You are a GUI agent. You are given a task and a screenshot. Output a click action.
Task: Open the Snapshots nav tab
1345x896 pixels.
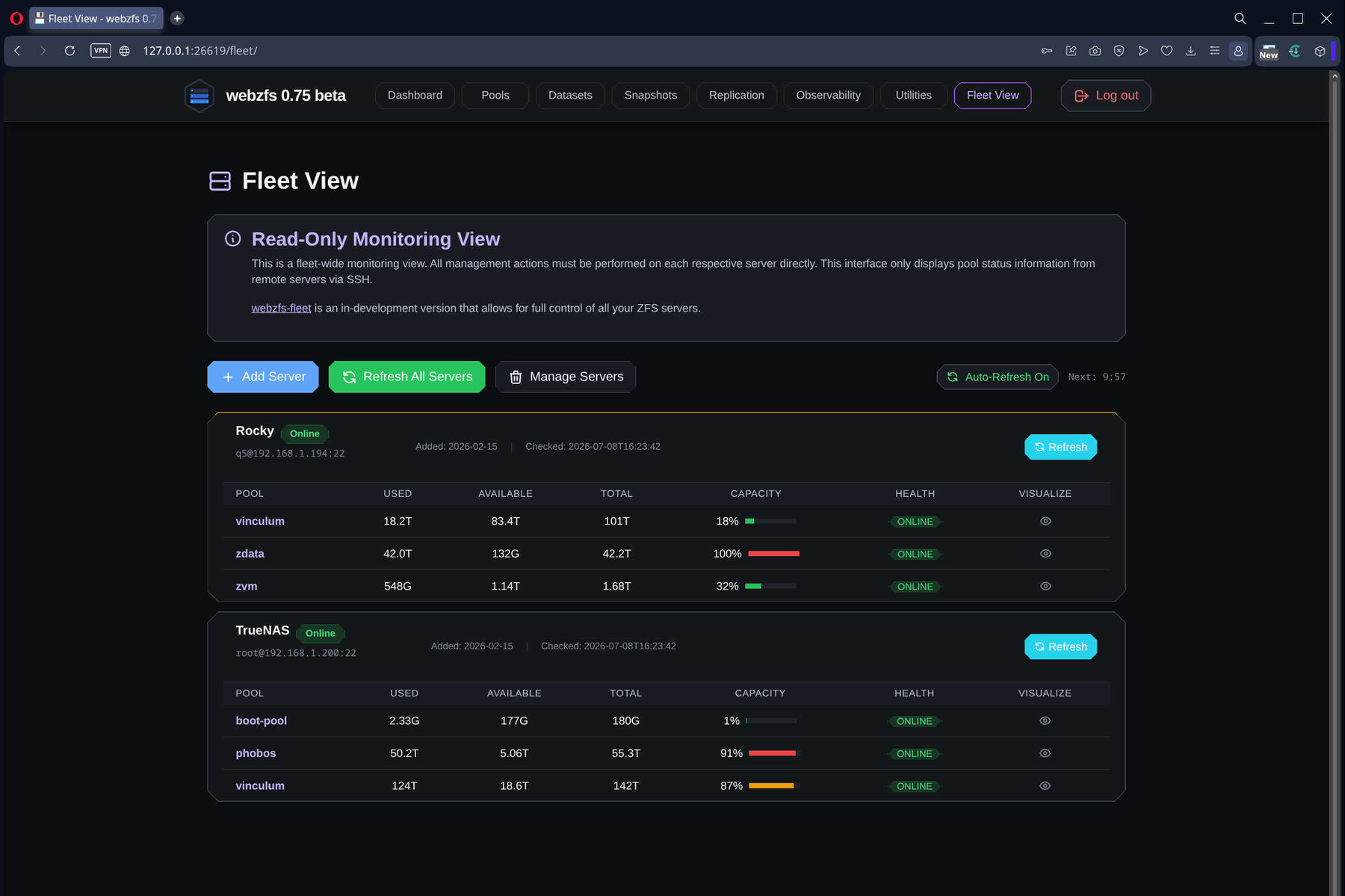(651, 95)
